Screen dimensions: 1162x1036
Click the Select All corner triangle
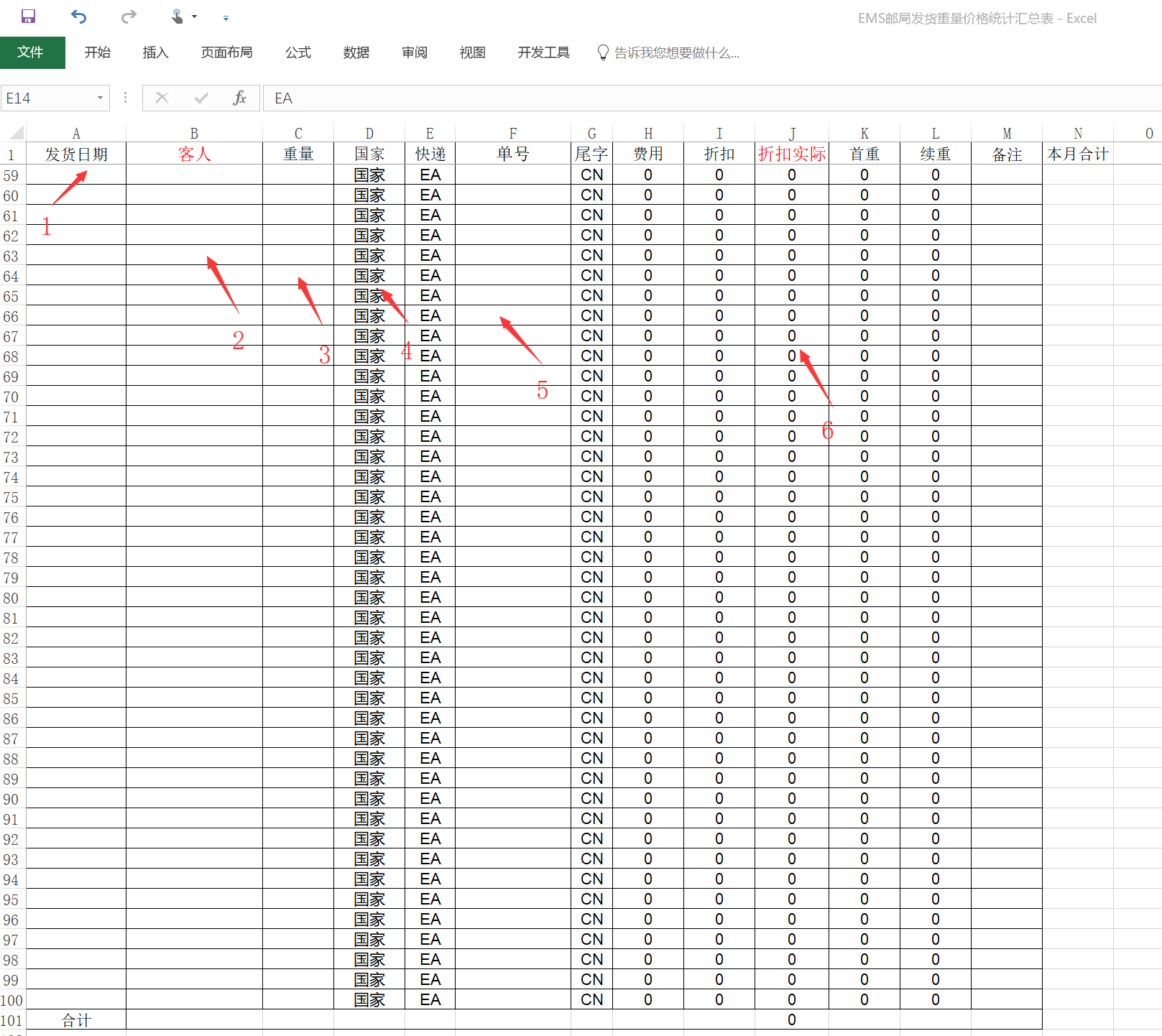16,133
